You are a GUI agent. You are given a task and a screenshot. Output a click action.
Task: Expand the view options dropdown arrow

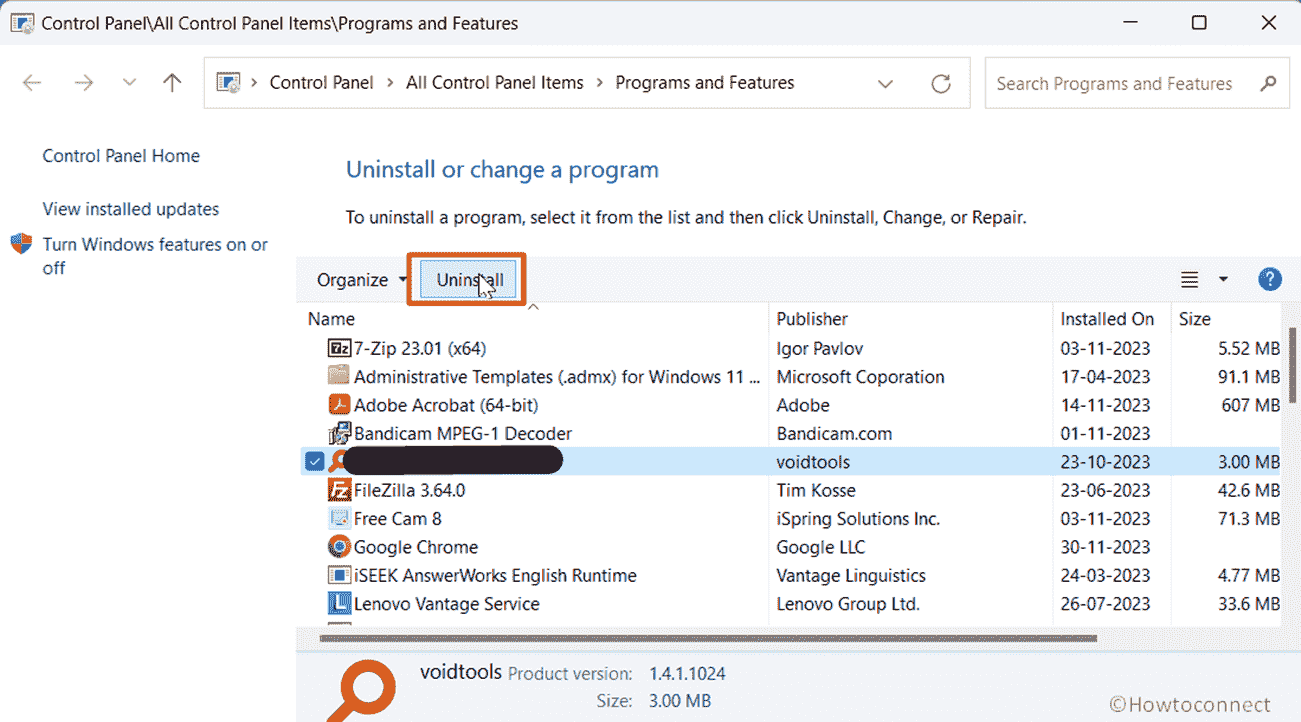pos(1223,280)
